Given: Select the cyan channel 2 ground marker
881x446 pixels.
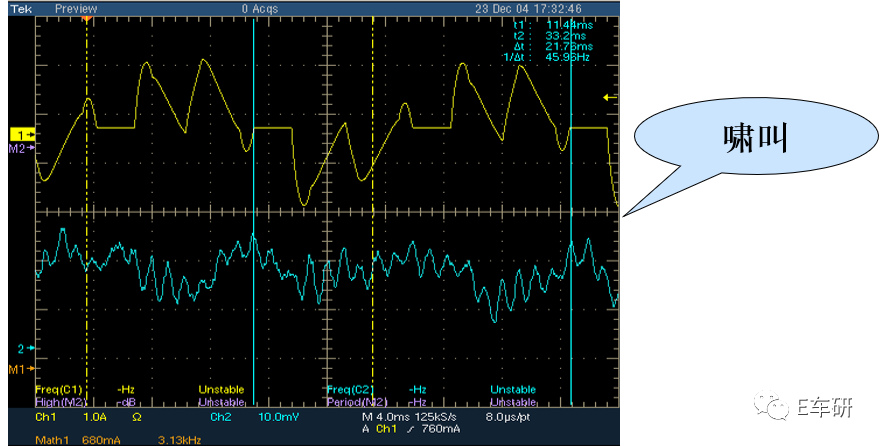Looking at the screenshot, I should [x=25, y=349].
